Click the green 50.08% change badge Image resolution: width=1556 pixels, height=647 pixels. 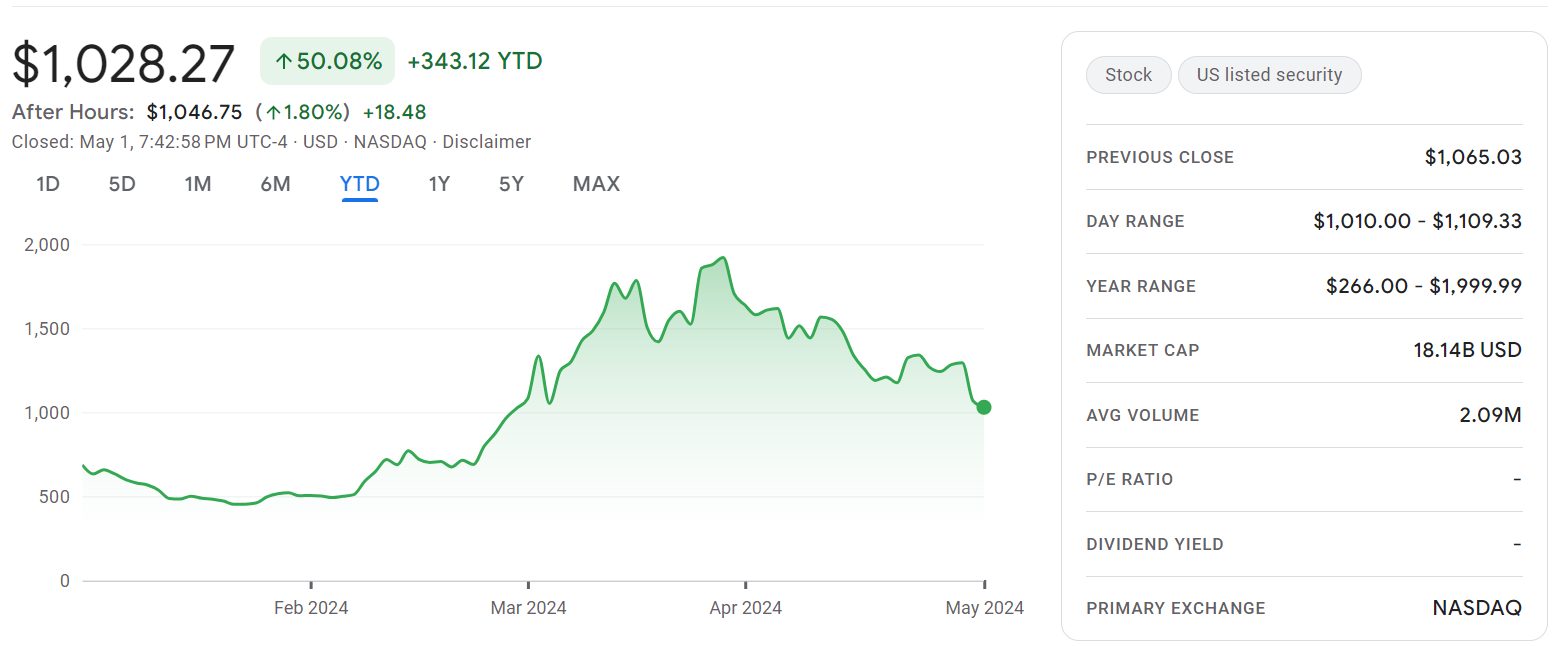pyautogui.click(x=328, y=62)
